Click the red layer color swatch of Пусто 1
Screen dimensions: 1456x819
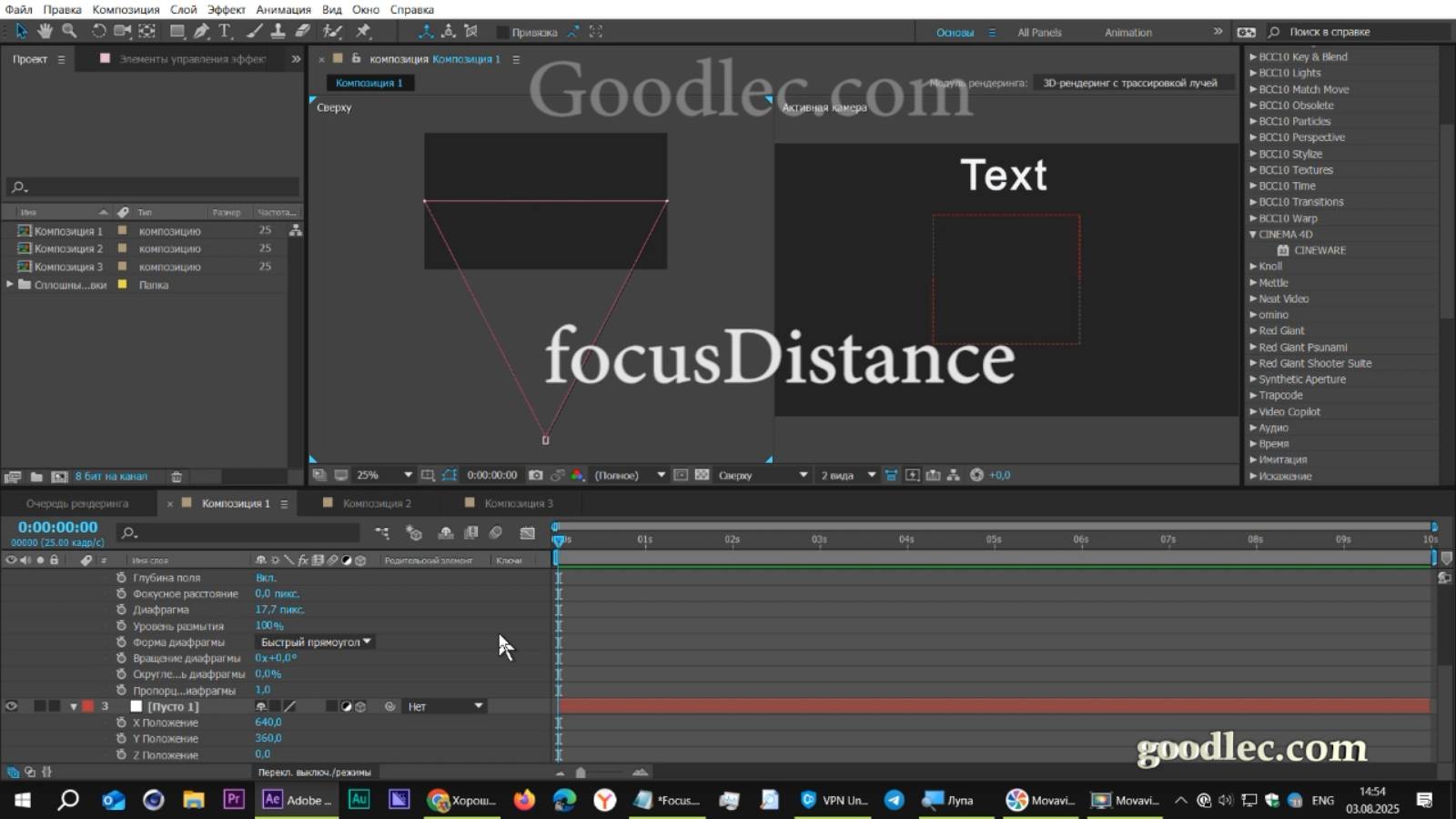[88, 705]
